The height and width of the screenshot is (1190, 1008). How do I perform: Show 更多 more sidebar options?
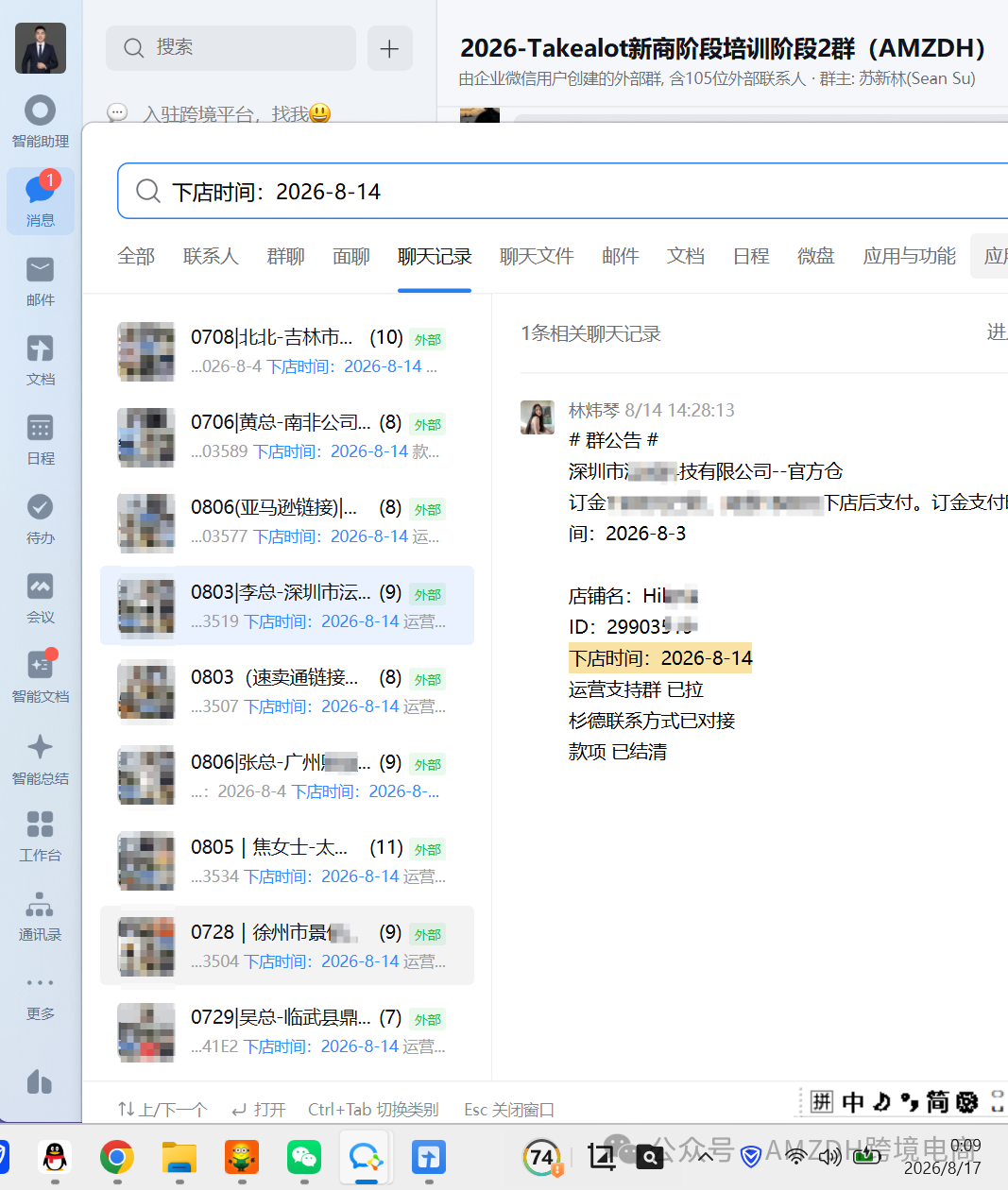pyautogui.click(x=40, y=996)
